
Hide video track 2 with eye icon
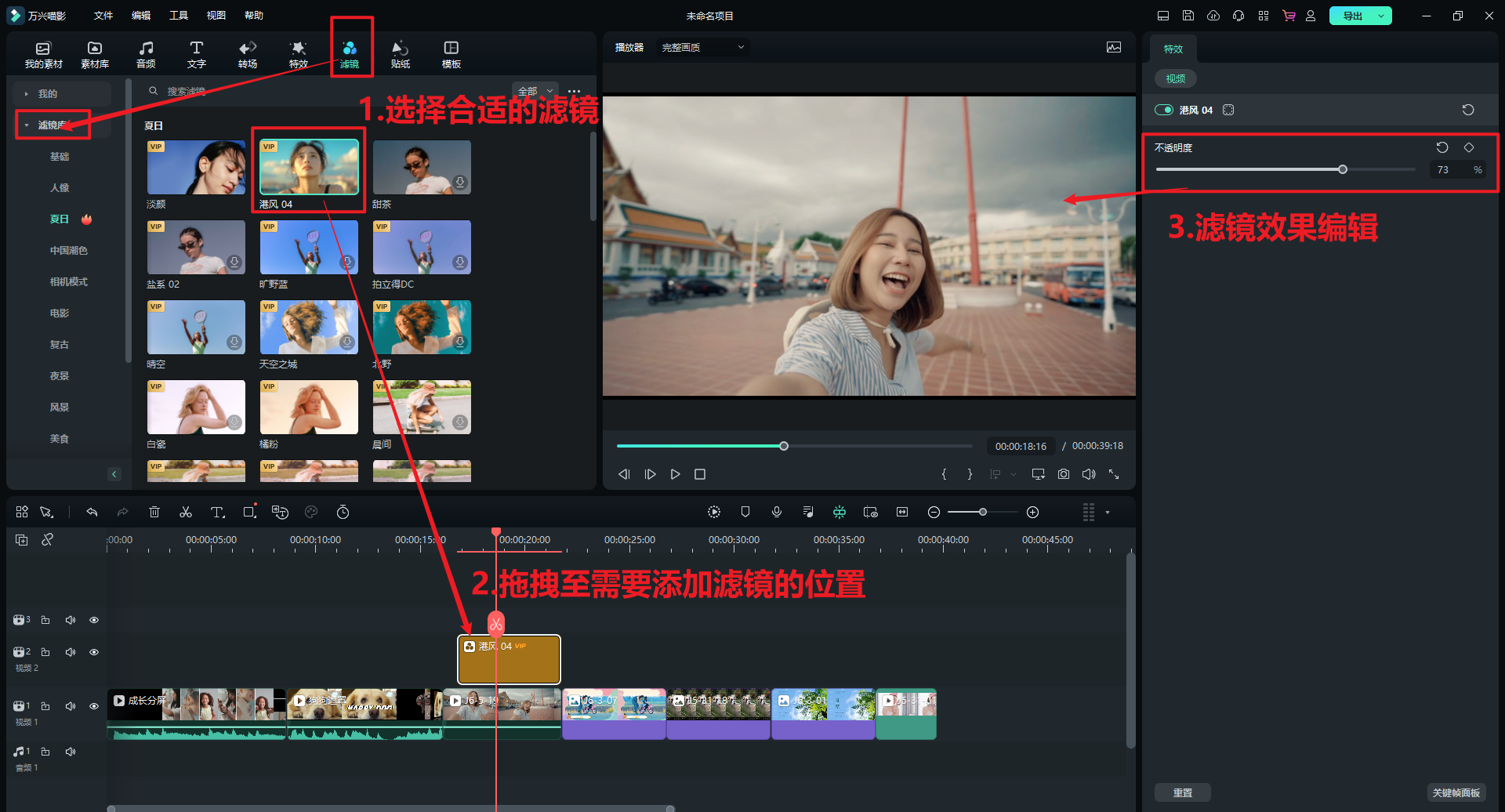point(94,652)
